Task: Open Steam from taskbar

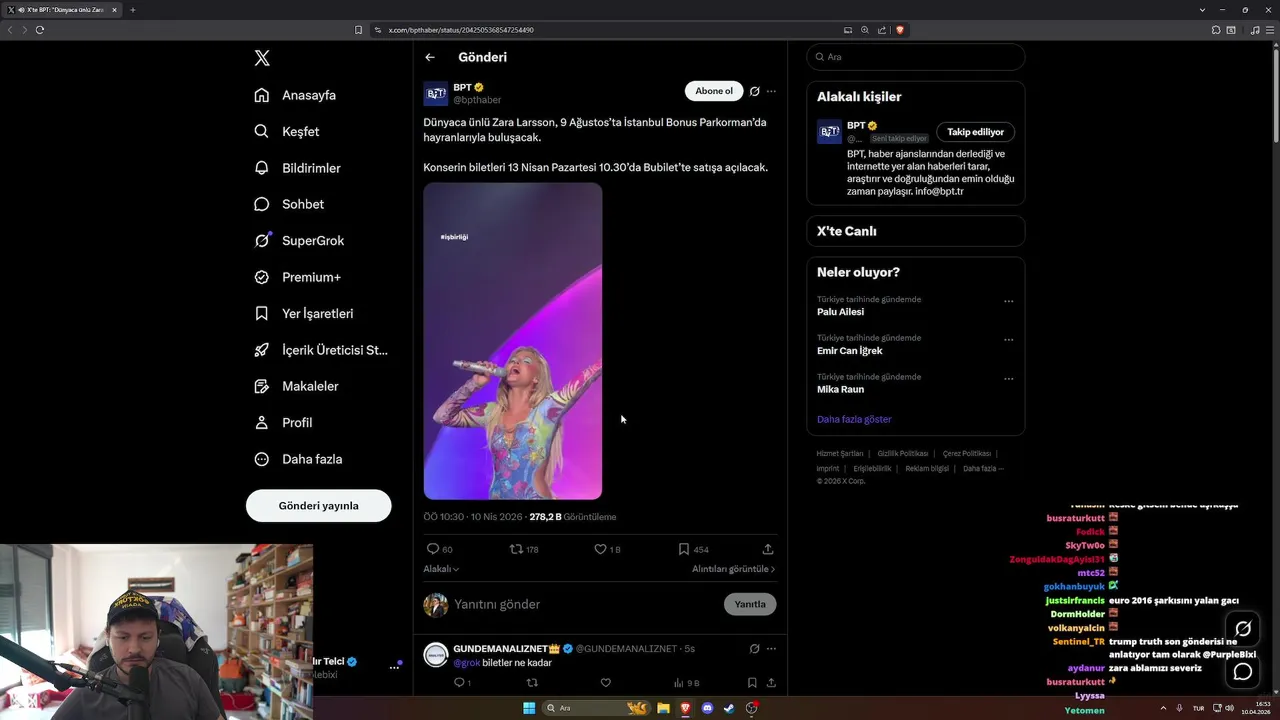Action: pos(729,708)
